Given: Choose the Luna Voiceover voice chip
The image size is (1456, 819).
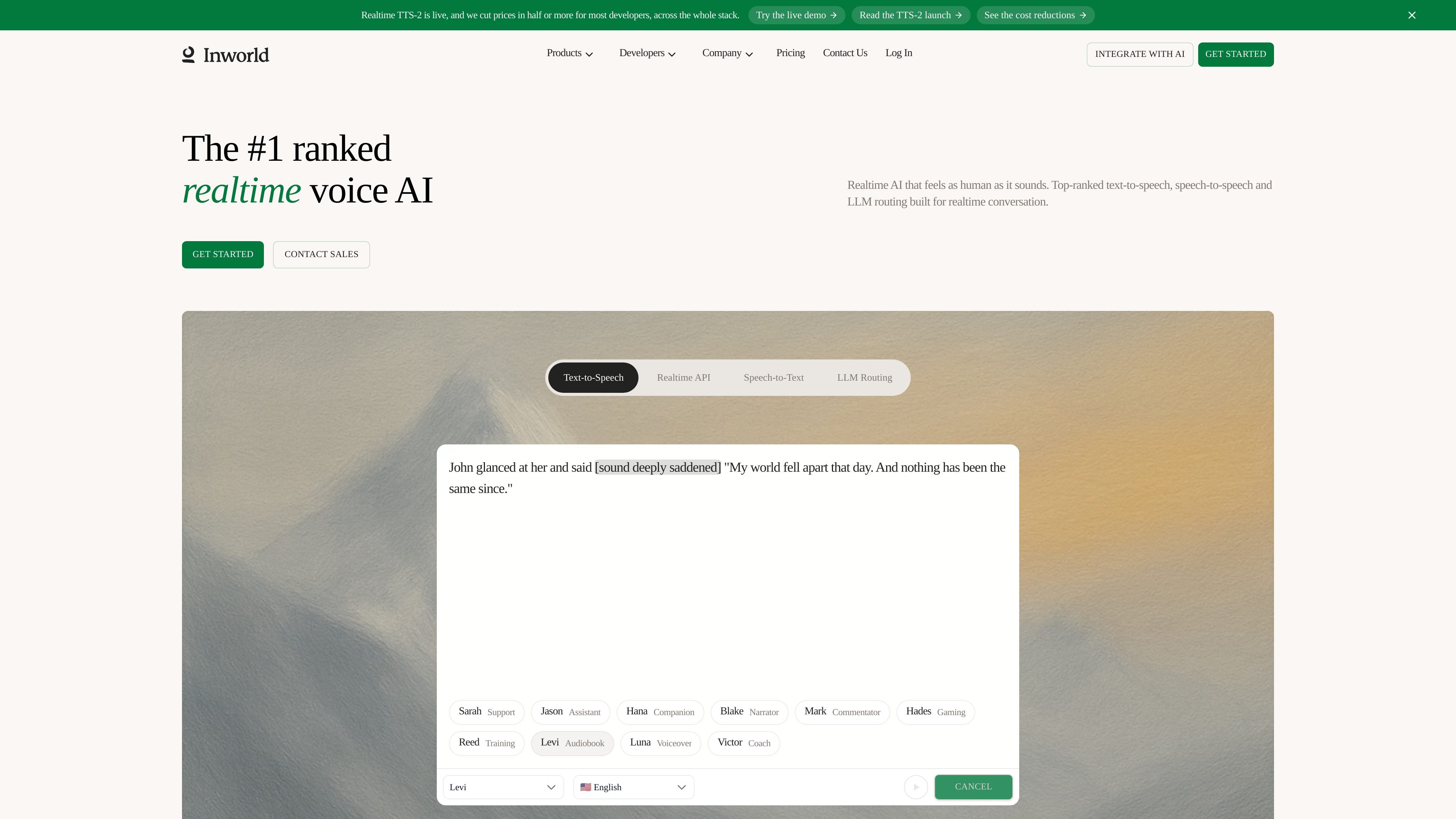Looking at the screenshot, I should [x=661, y=743].
